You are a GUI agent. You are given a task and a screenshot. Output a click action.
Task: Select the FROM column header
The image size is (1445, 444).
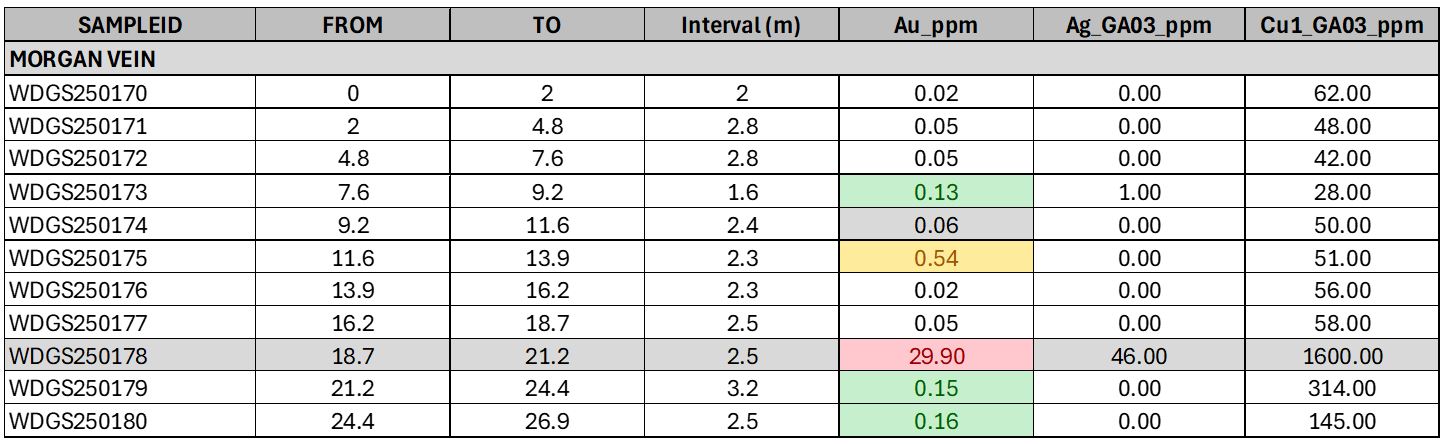[x=353, y=26]
